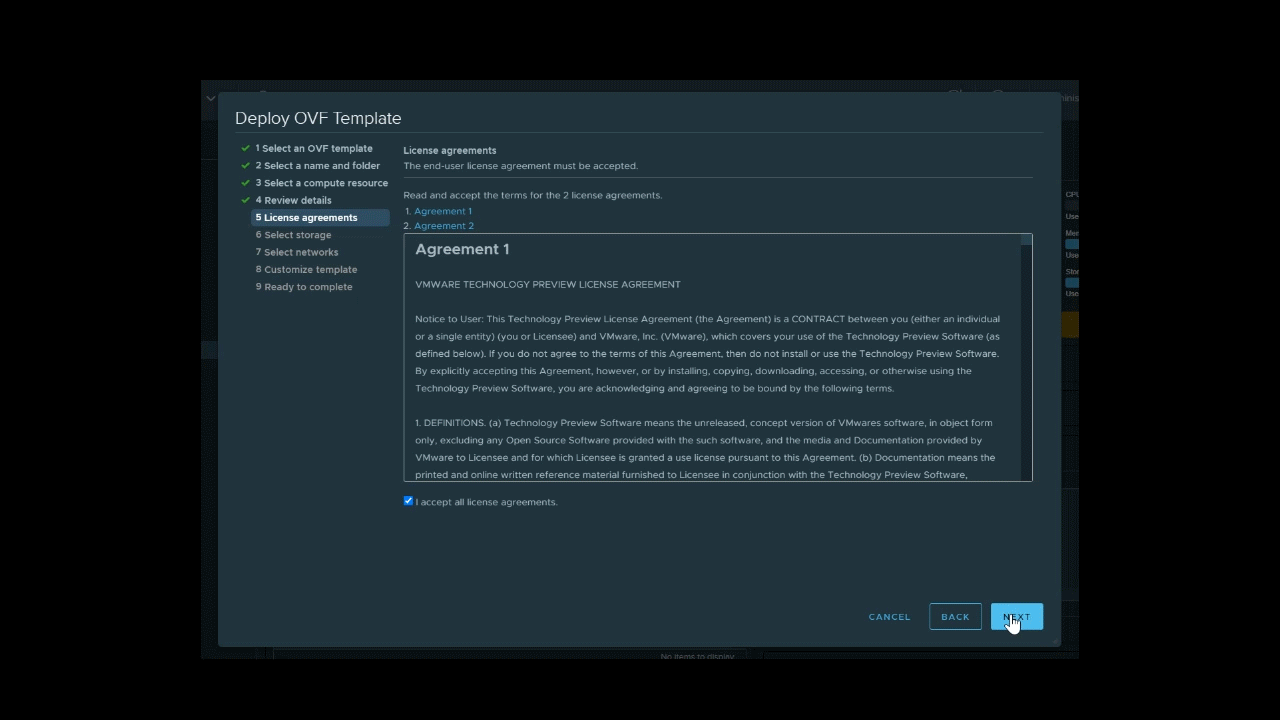Click the Cancel button
1280x720 pixels.
click(x=889, y=617)
